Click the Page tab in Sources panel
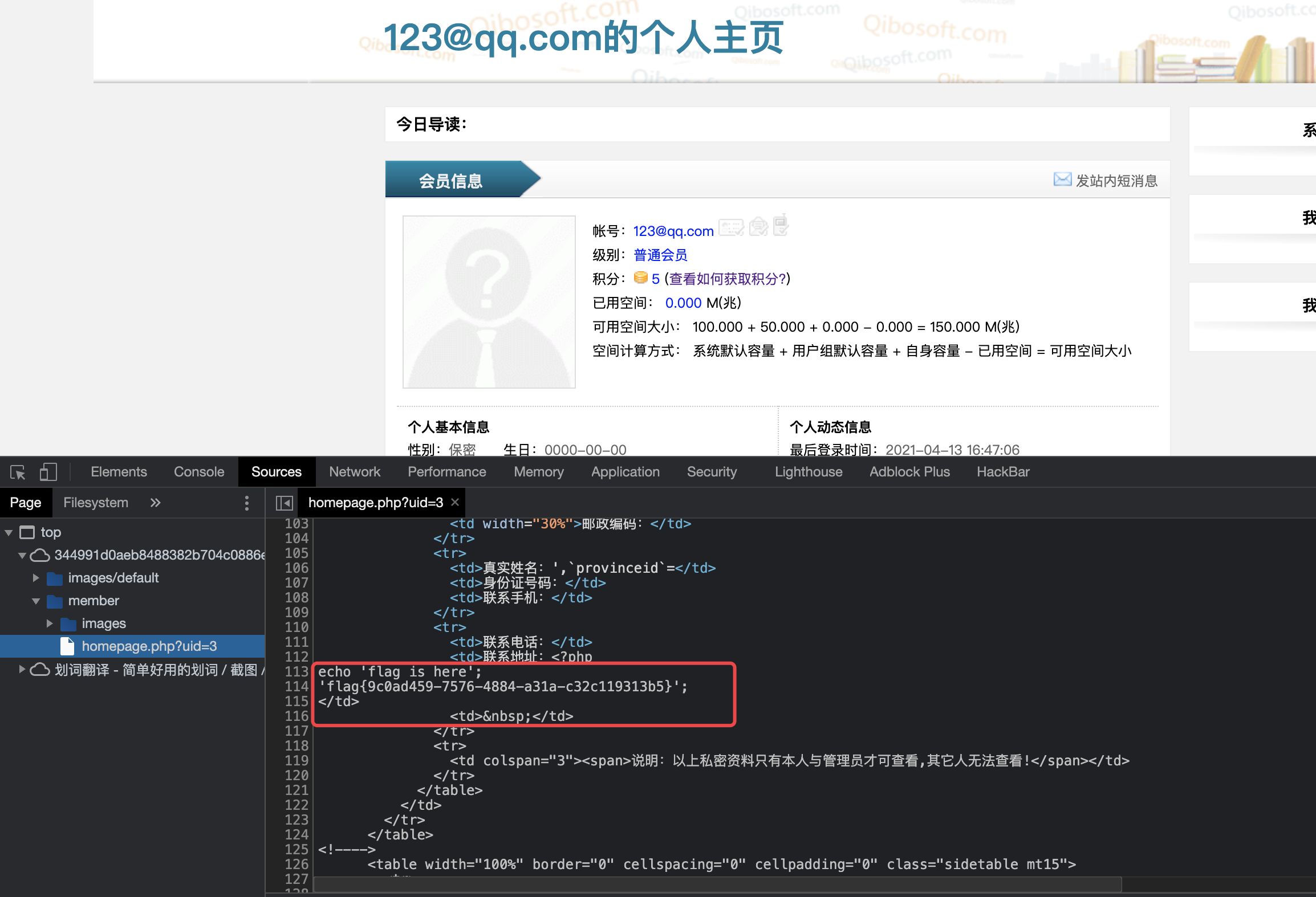 24,501
